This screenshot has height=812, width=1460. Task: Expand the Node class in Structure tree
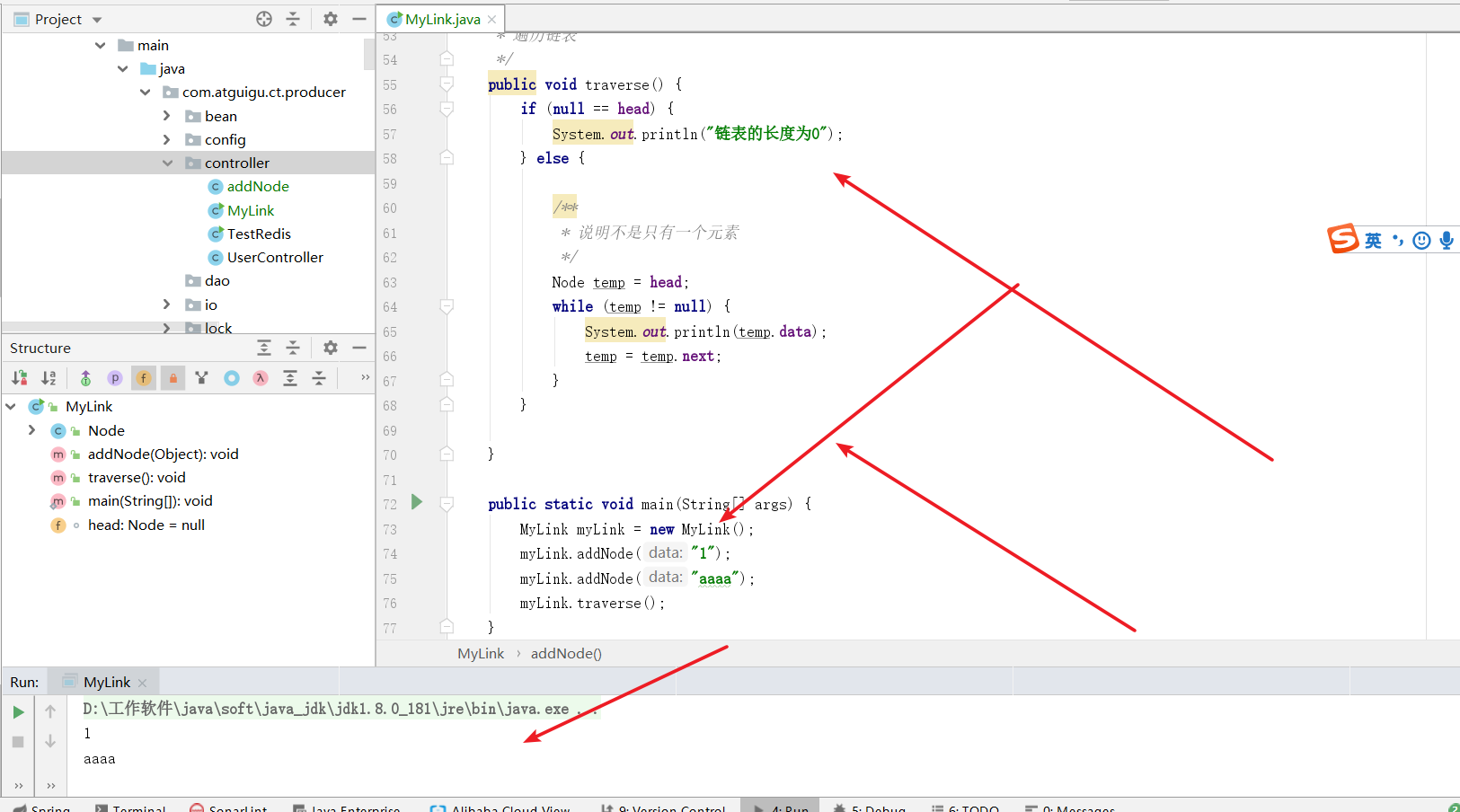pyautogui.click(x=32, y=430)
